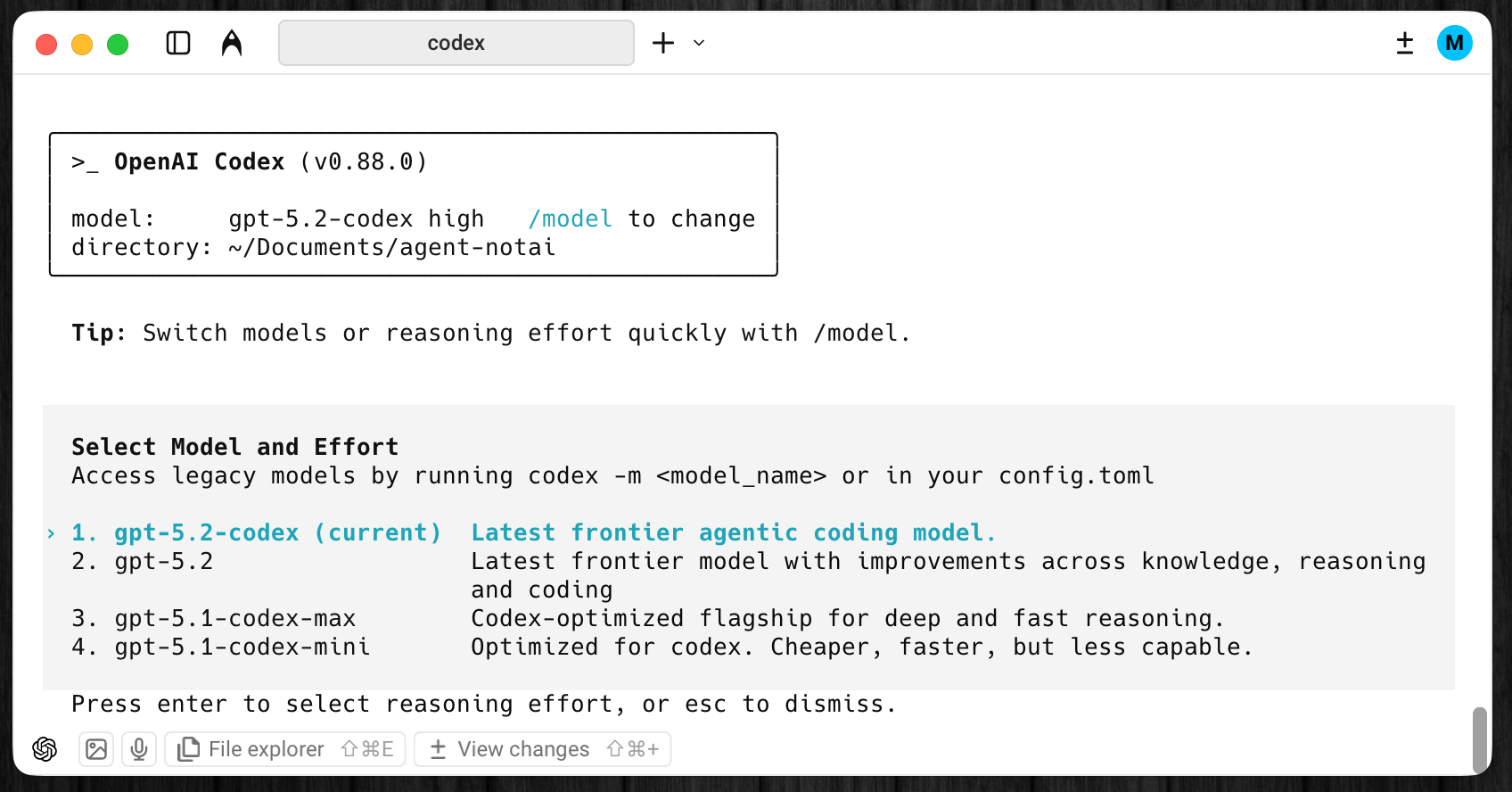Click the selection arrow beside gpt-5.2-codex

[x=51, y=533]
